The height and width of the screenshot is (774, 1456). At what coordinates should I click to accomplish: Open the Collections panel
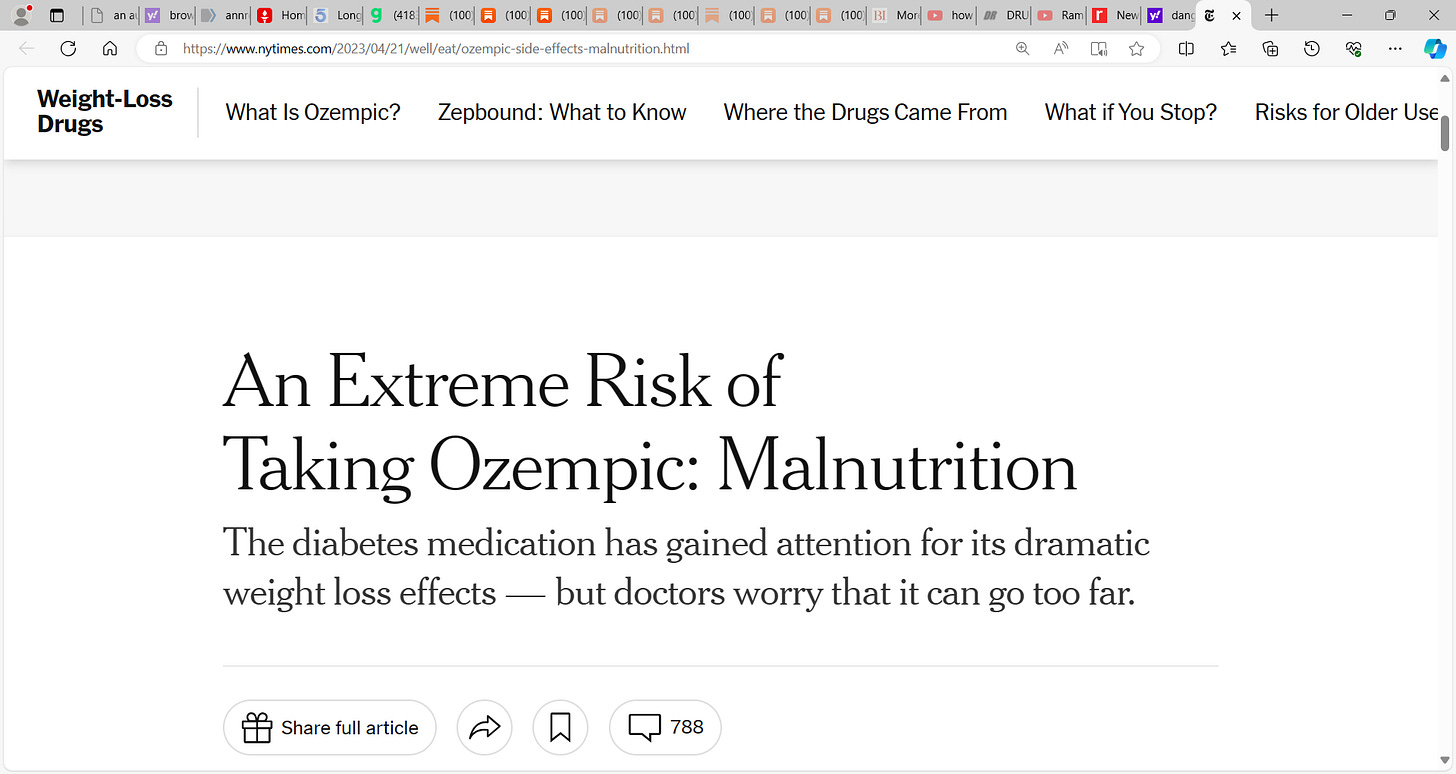click(x=1270, y=48)
